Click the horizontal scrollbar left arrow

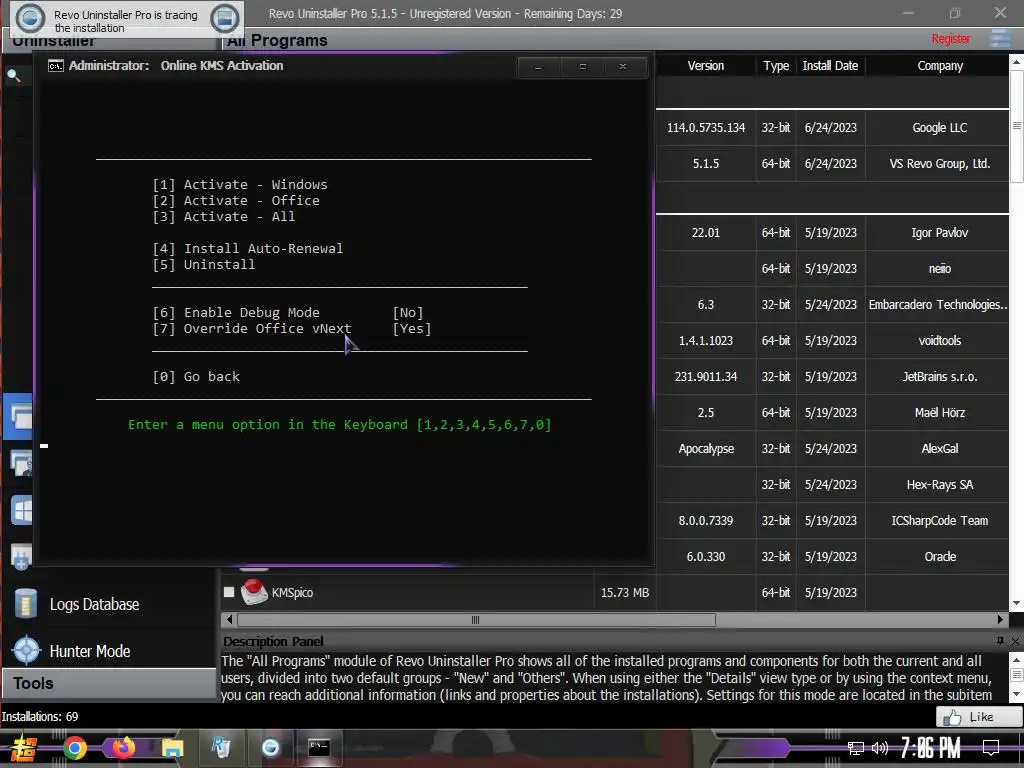(x=229, y=619)
